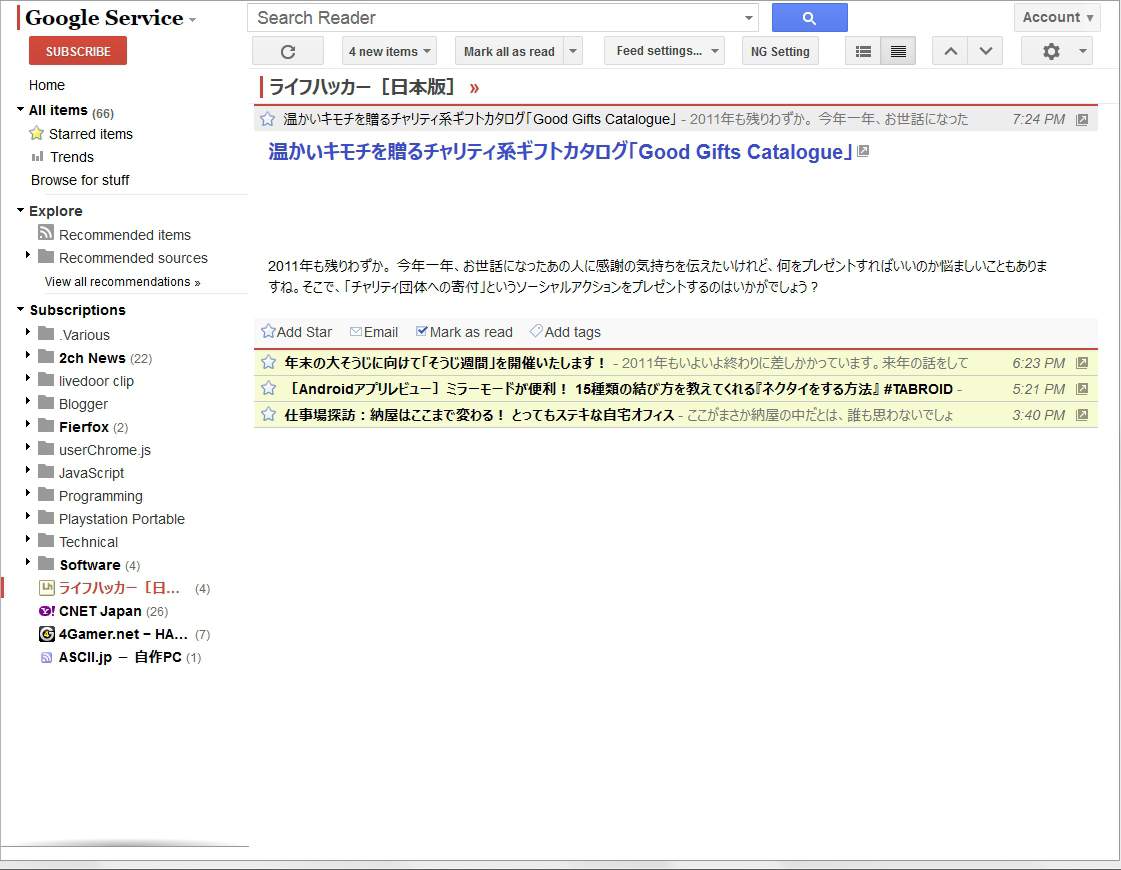Star the 仕事場探訪 item
The image size is (1121, 870).
[x=268, y=415]
